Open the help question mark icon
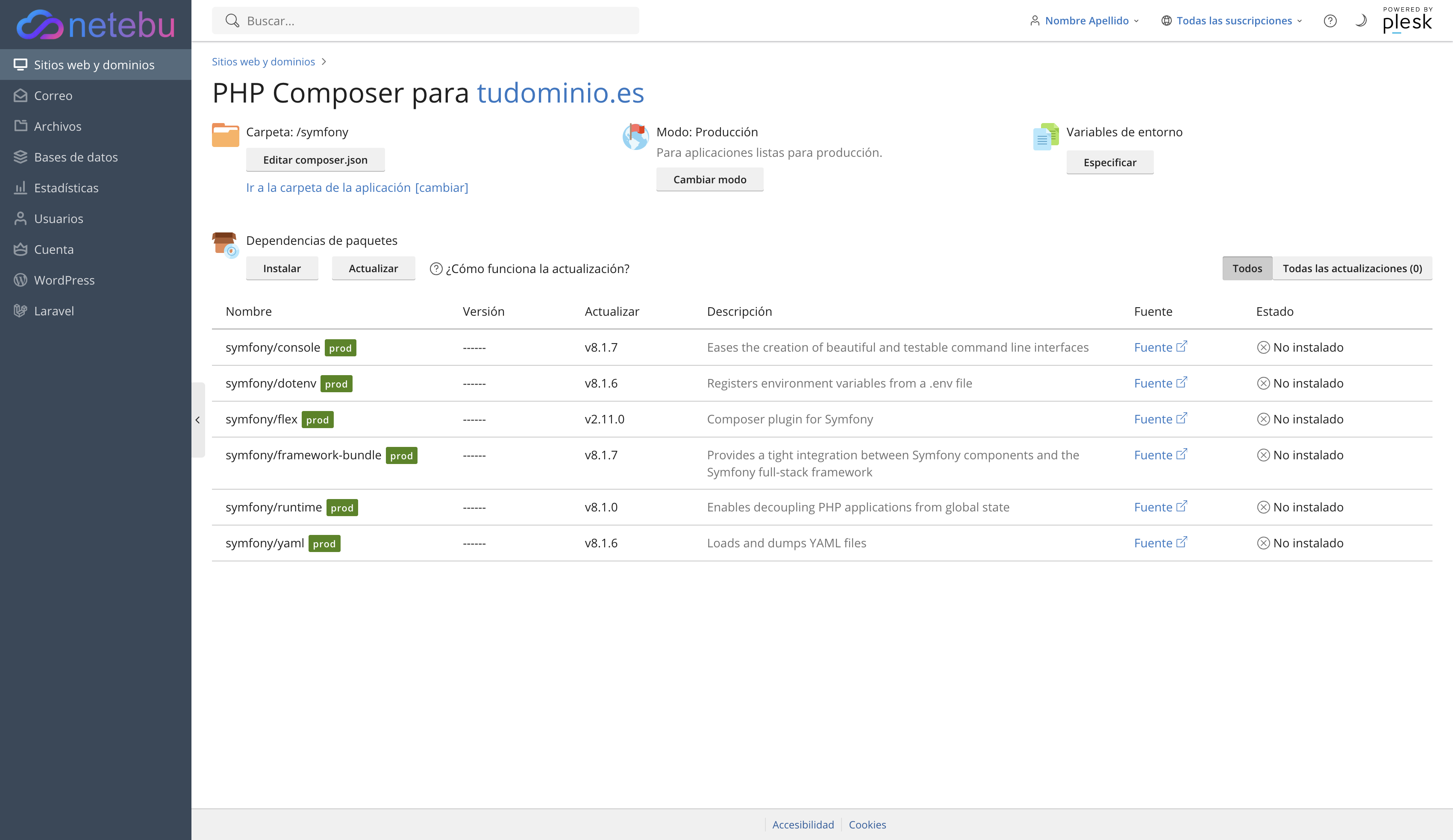 pos(1329,21)
